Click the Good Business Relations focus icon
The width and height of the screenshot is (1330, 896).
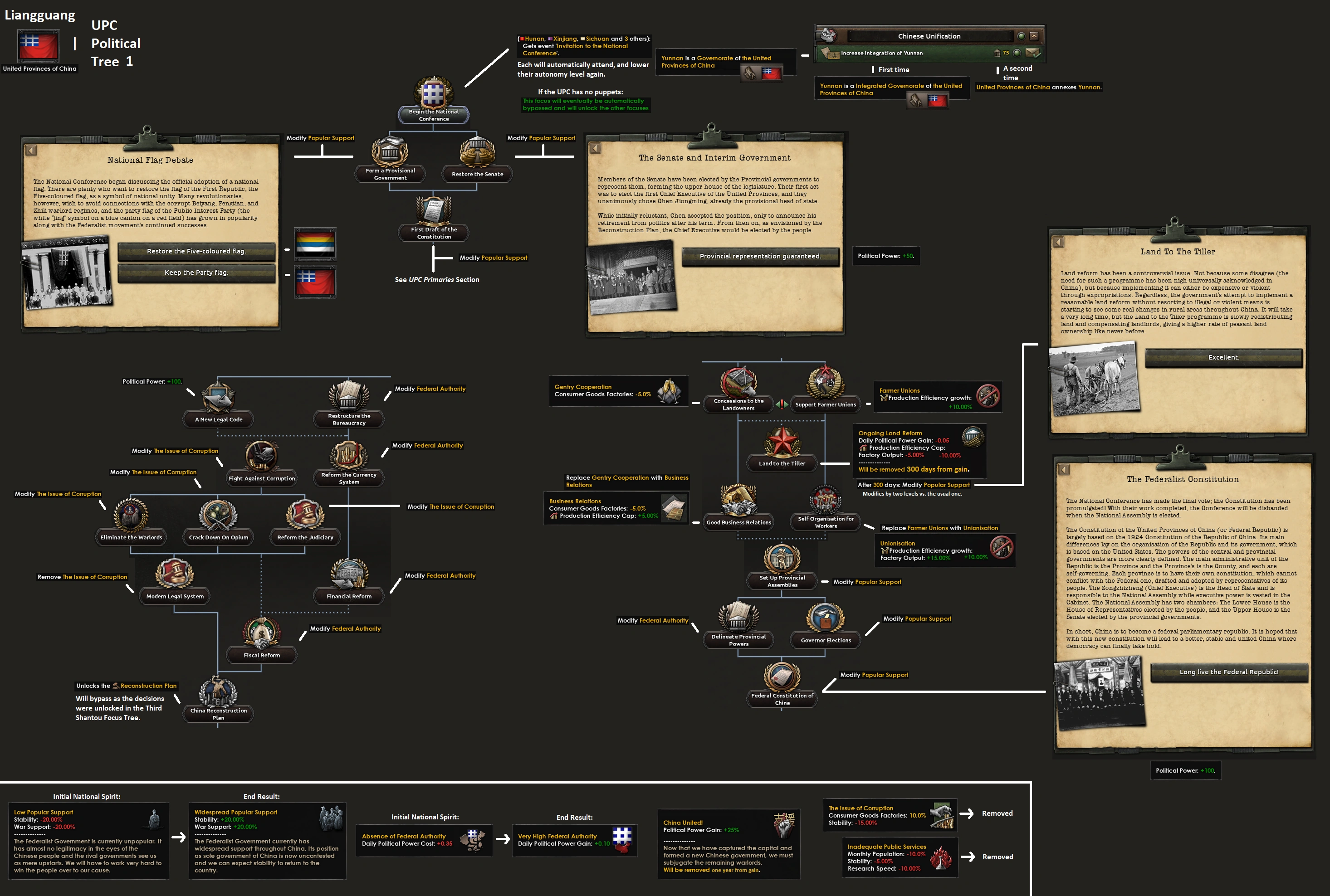tap(738, 501)
